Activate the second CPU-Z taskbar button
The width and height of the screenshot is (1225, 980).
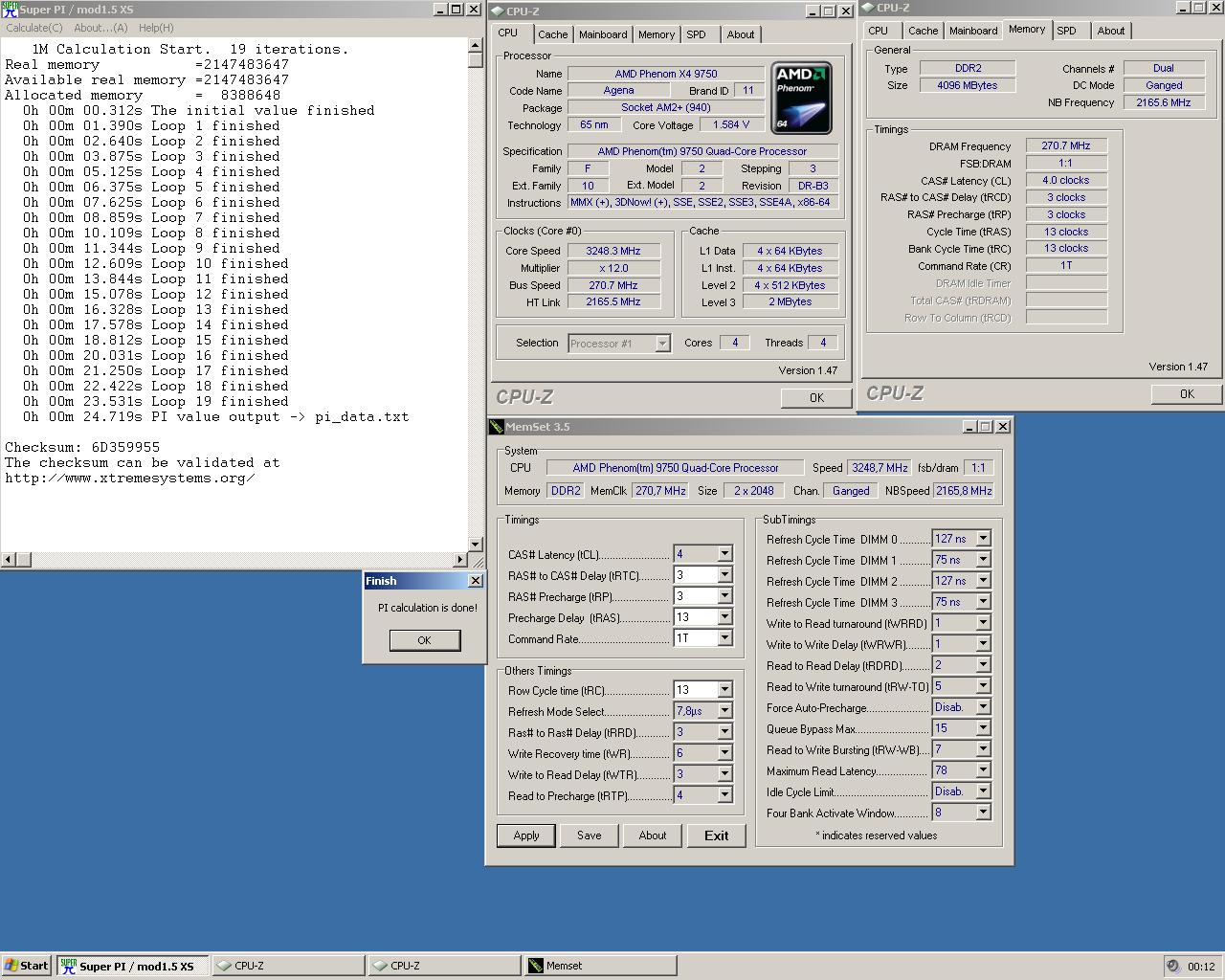(x=444, y=966)
